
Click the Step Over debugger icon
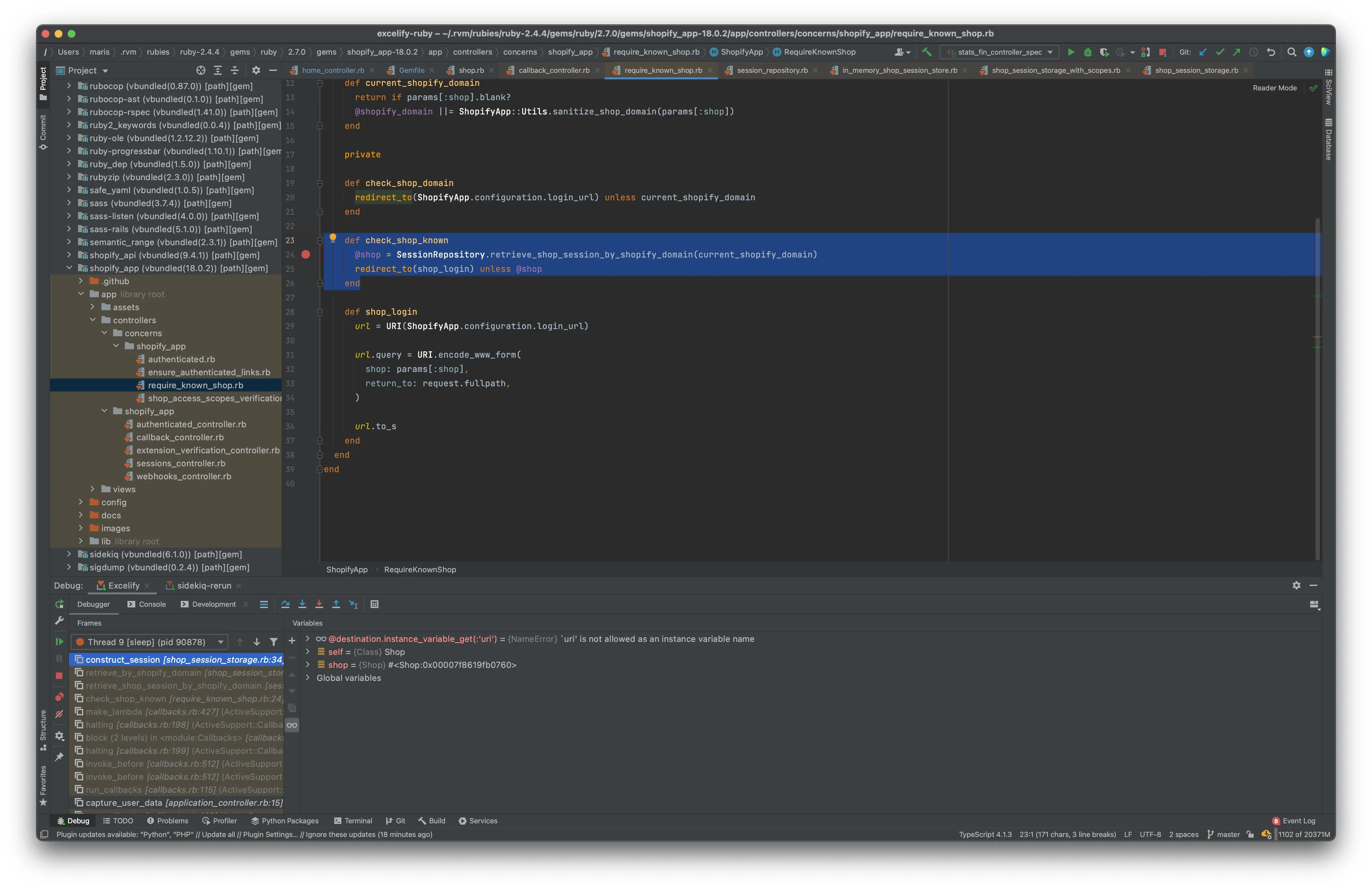tap(285, 604)
